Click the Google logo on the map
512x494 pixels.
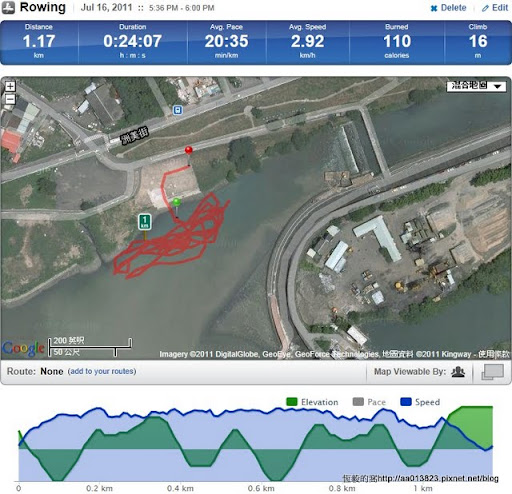tap(23, 349)
